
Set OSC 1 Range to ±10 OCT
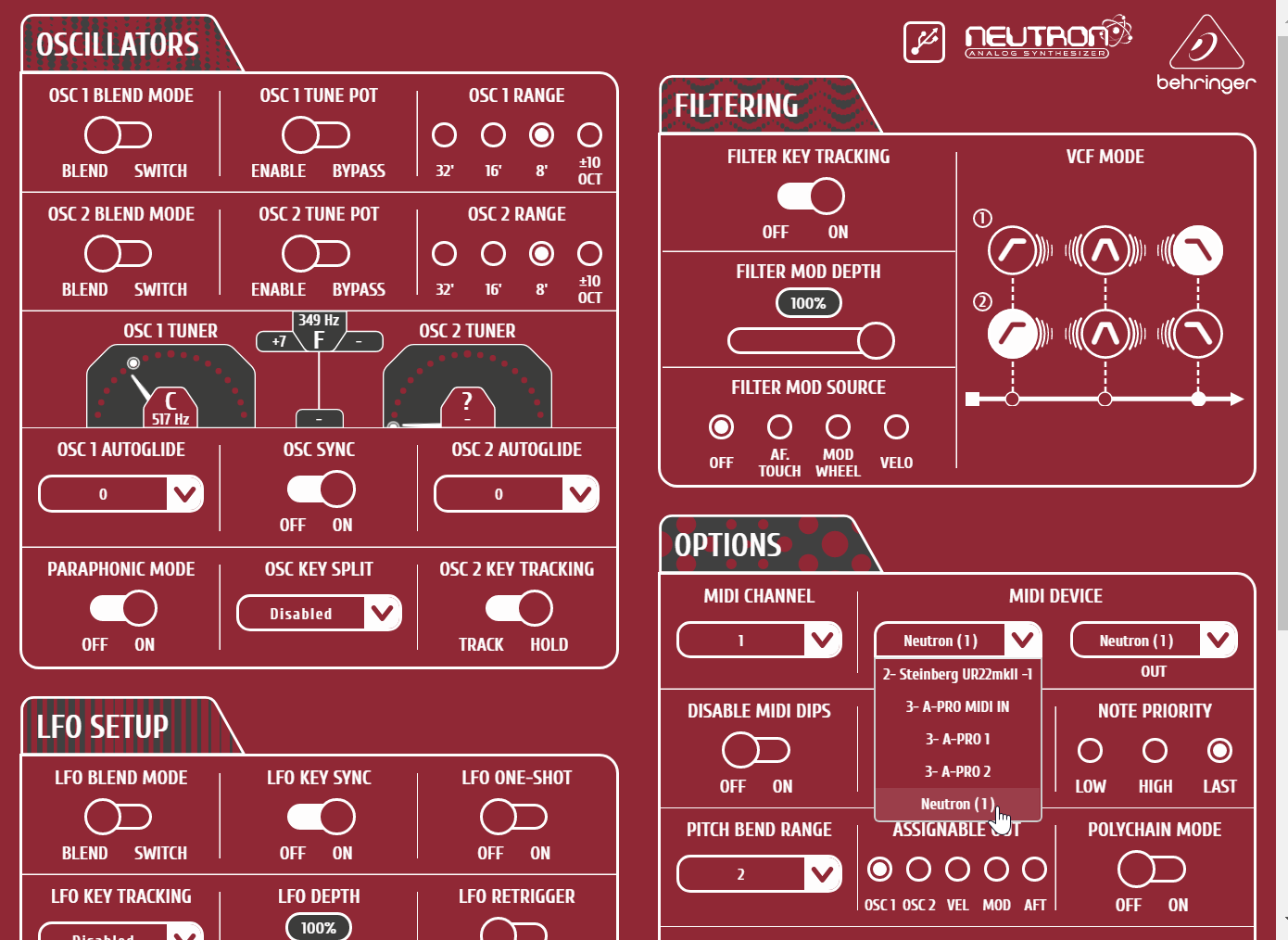pos(589,135)
